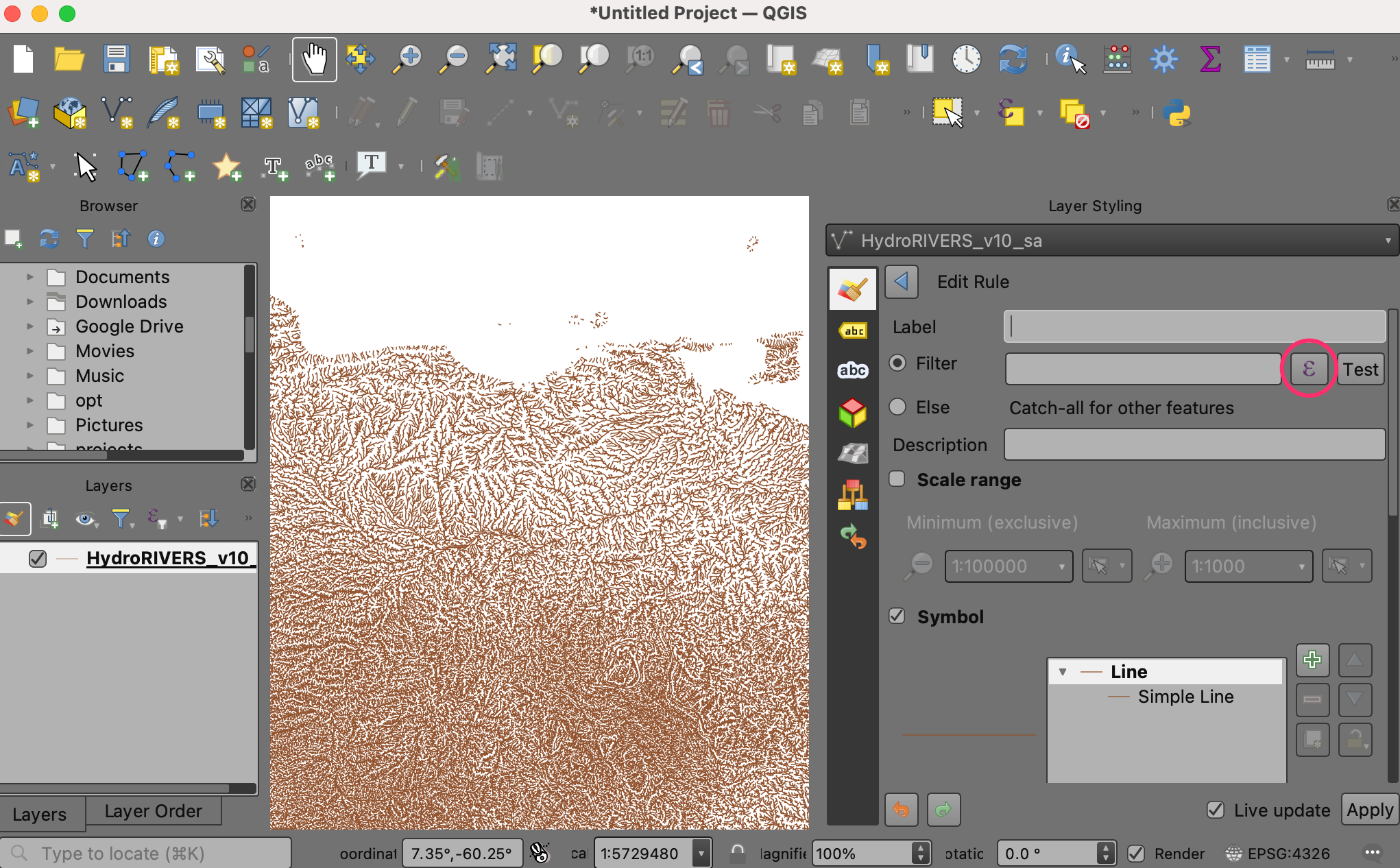The image size is (1400, 868).
Task: Enable the Scale range checkbox
Action: coord(897,479)
